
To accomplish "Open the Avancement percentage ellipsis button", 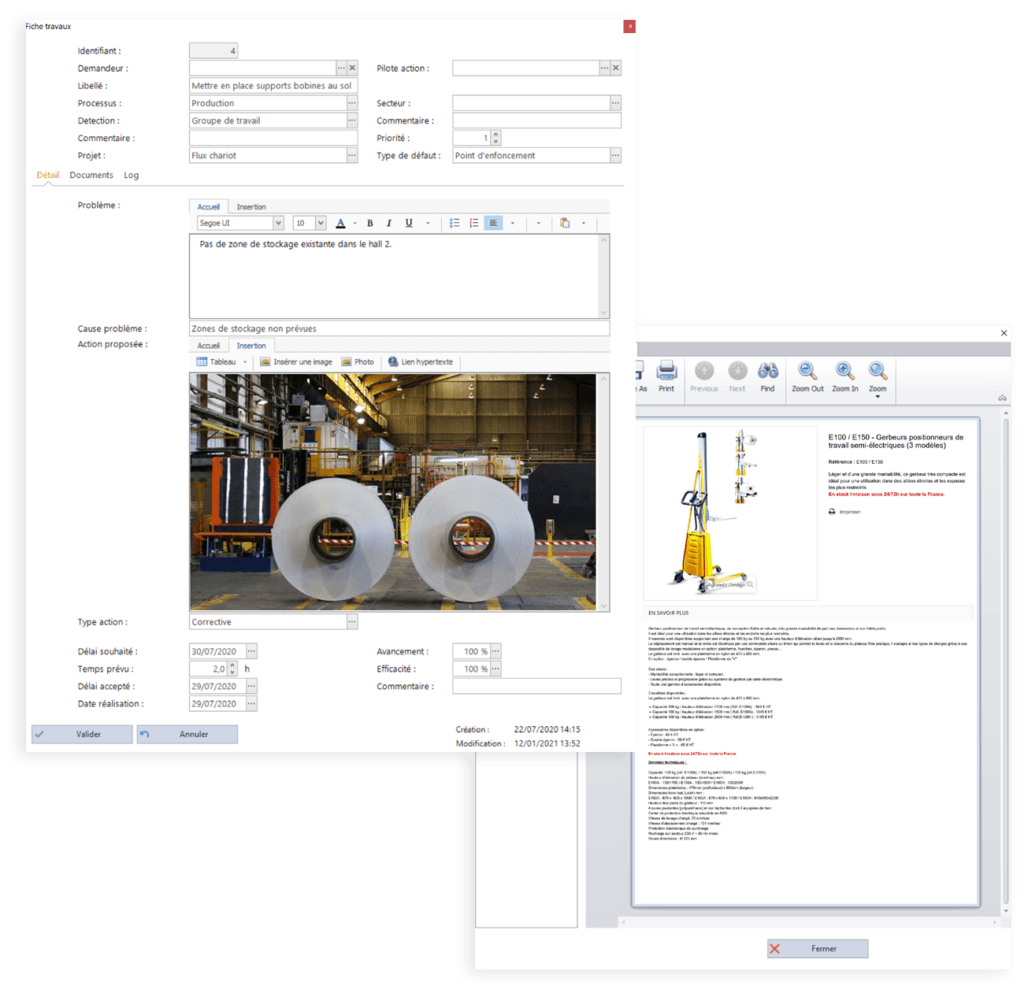I will point(496,652).
